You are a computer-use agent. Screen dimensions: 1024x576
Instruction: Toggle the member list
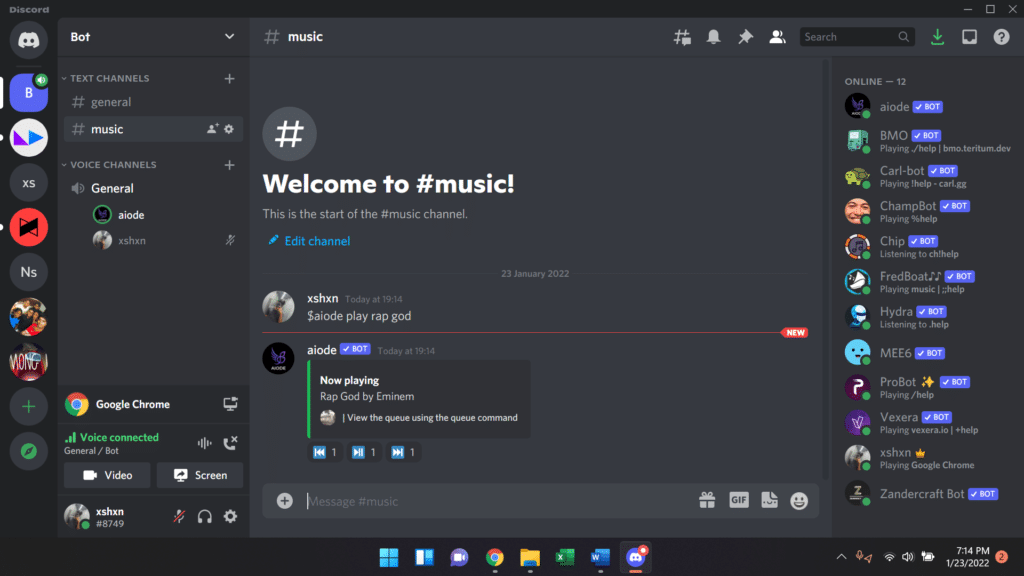pos(778,36)
